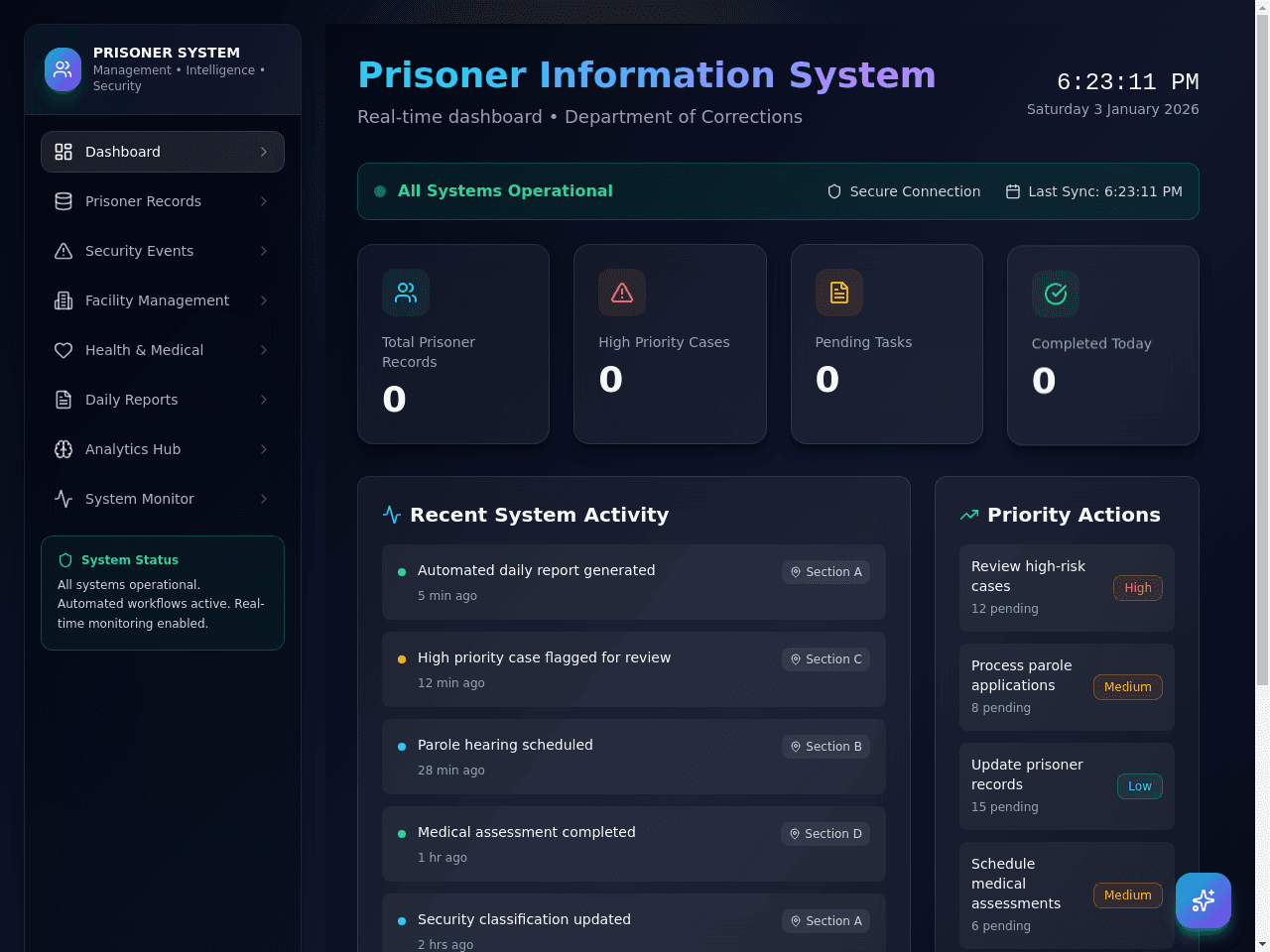Click the Dashboard grid icon

(63, 152)
